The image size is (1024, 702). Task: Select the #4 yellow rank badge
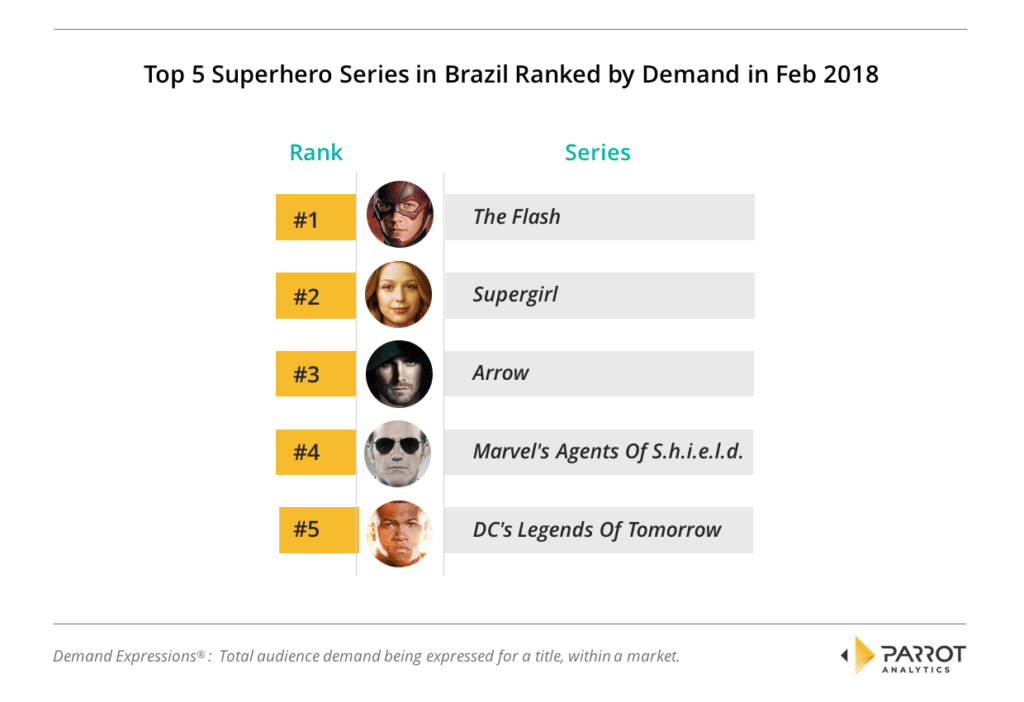[315, 452]
